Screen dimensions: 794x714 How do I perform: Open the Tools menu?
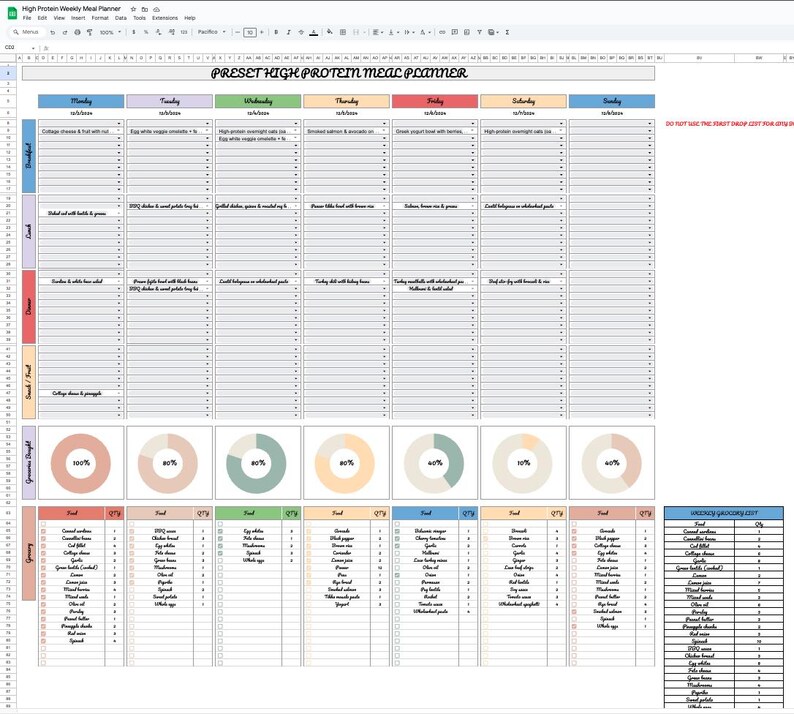[x=139, y=18]
